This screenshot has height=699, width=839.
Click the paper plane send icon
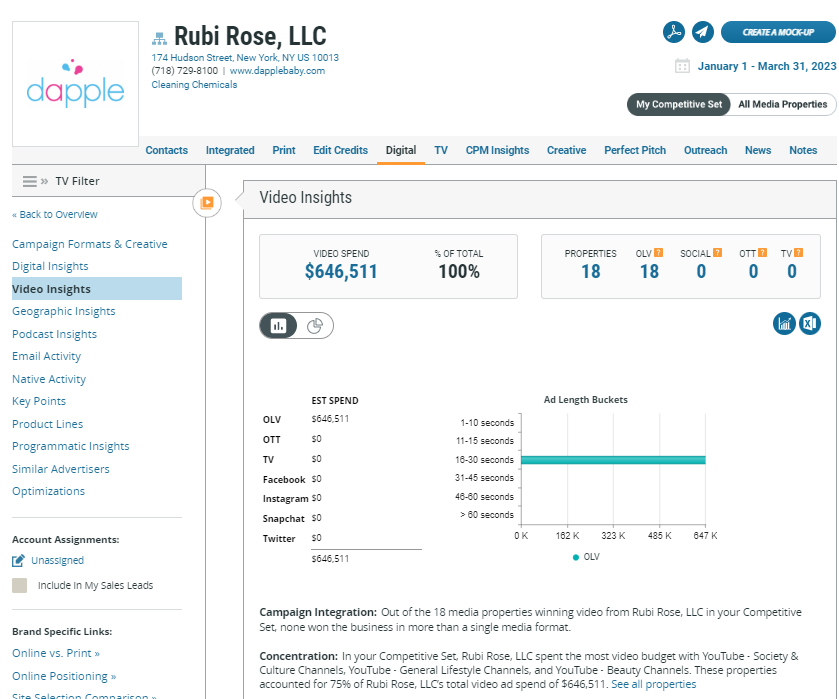[x=703, y=32]
